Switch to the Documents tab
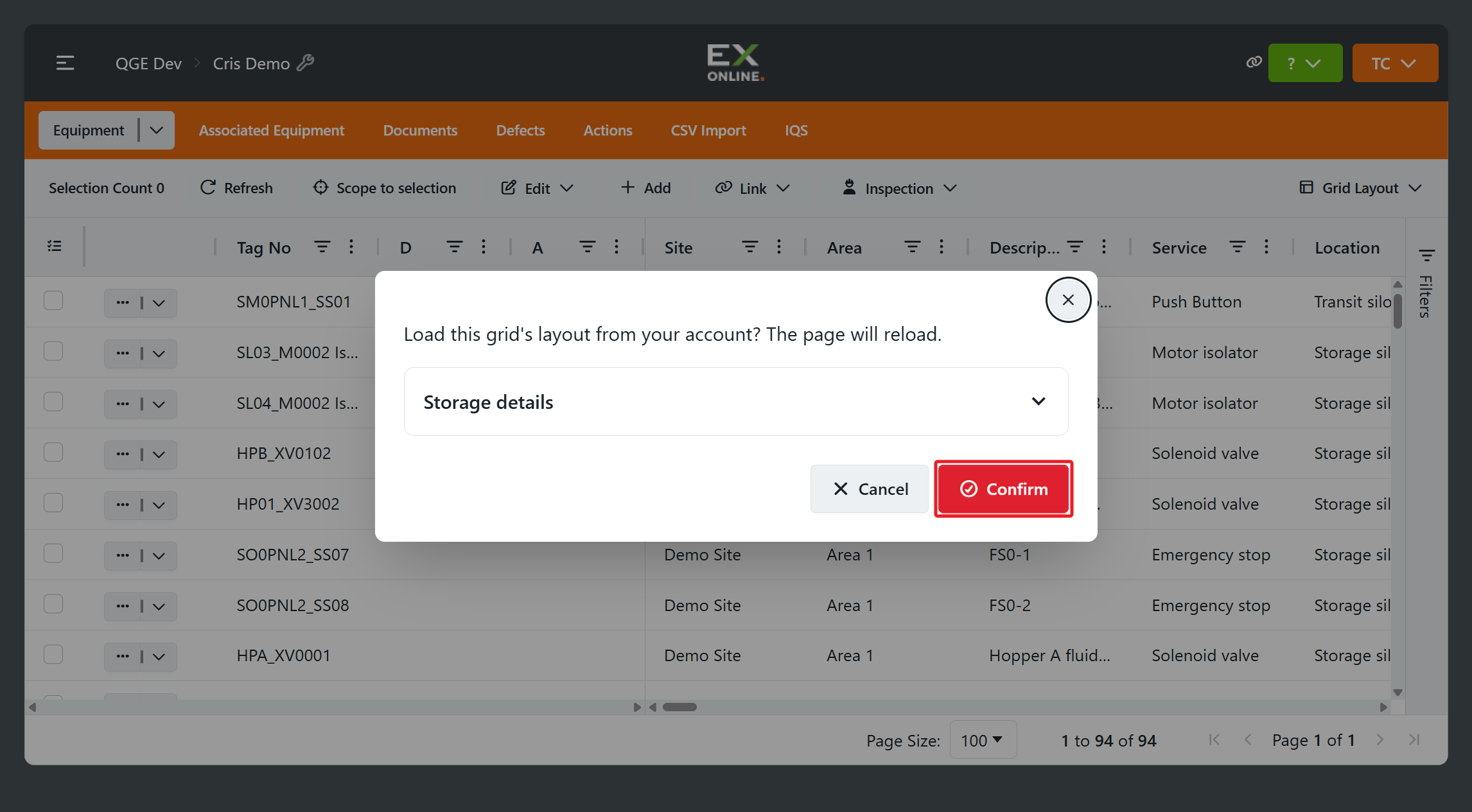This screenshot has width=1472, height=812. 420,130
